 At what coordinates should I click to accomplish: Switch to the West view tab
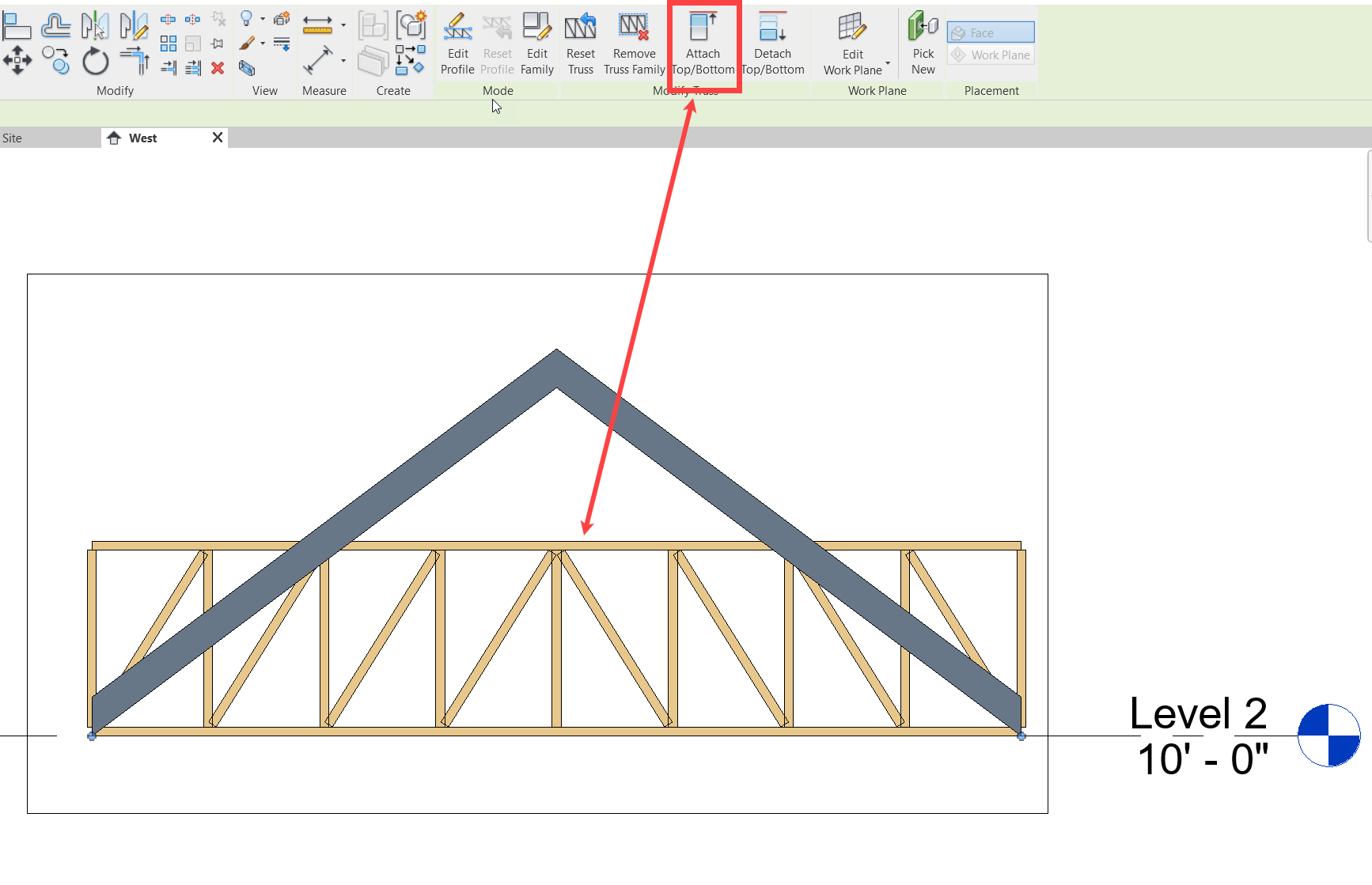point(142,137)
